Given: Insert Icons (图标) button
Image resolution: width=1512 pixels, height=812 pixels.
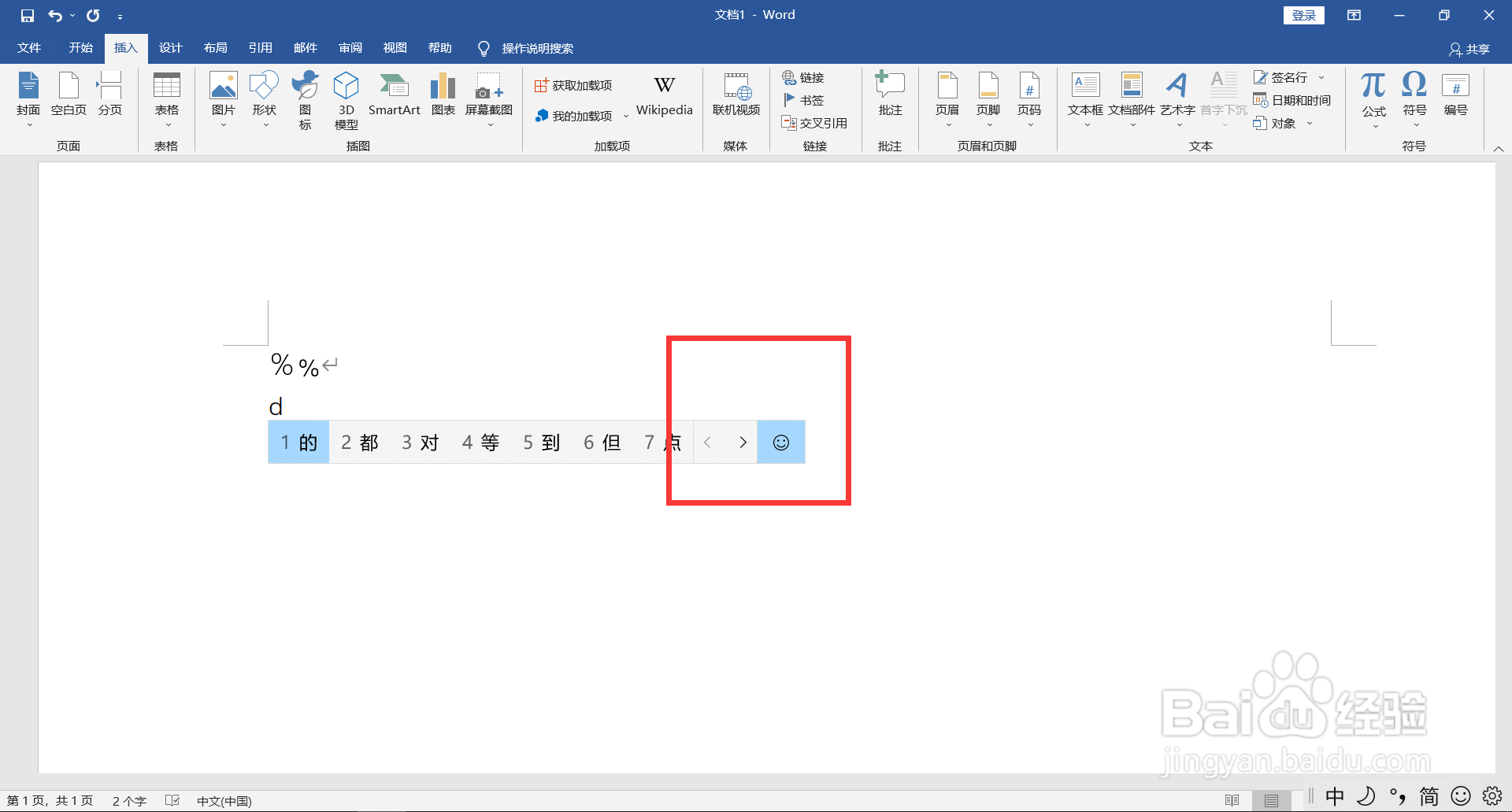Looking at the screenshot, I should [305, 100].
